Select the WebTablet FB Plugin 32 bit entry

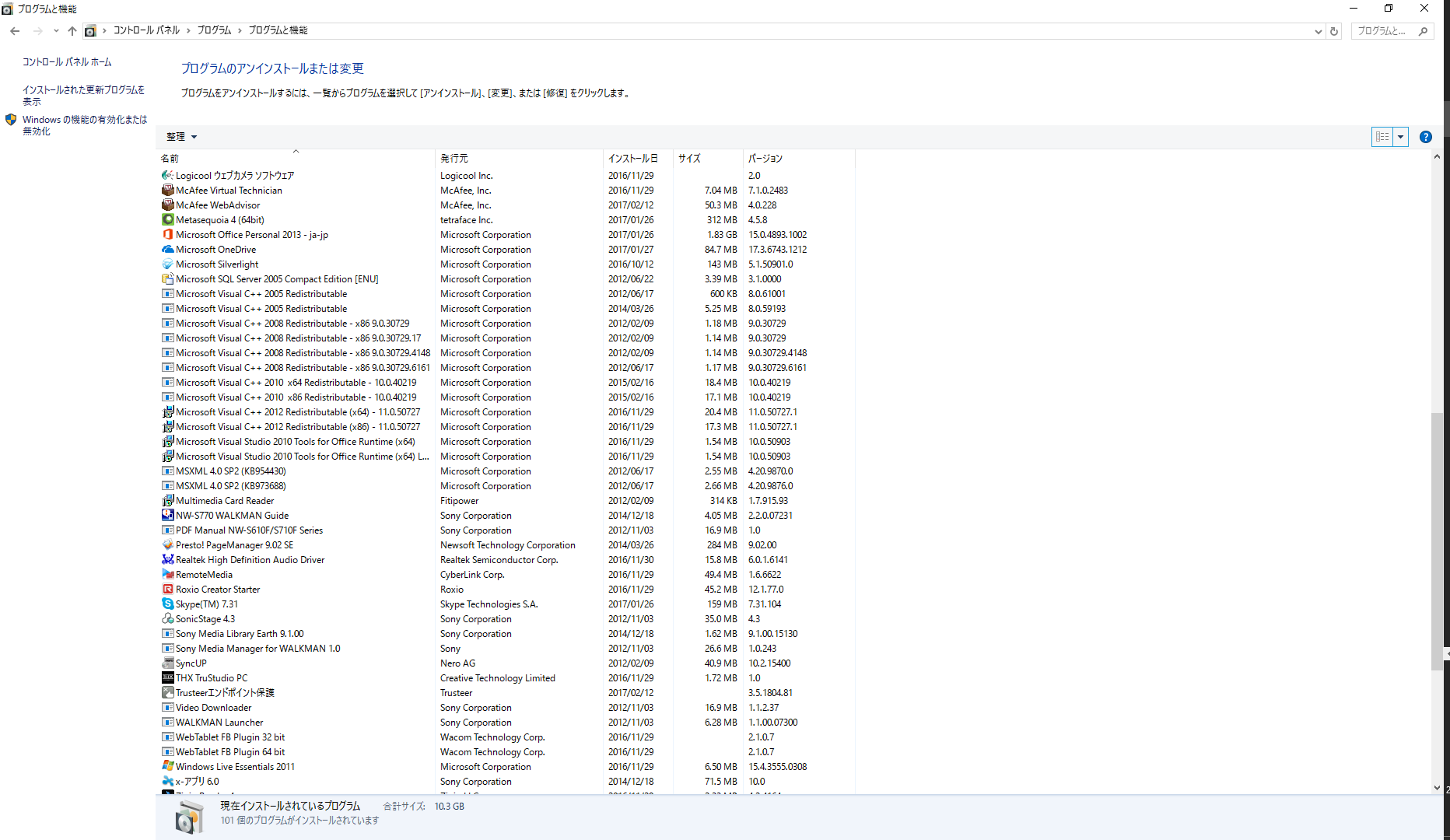click(x=507, y=737)
